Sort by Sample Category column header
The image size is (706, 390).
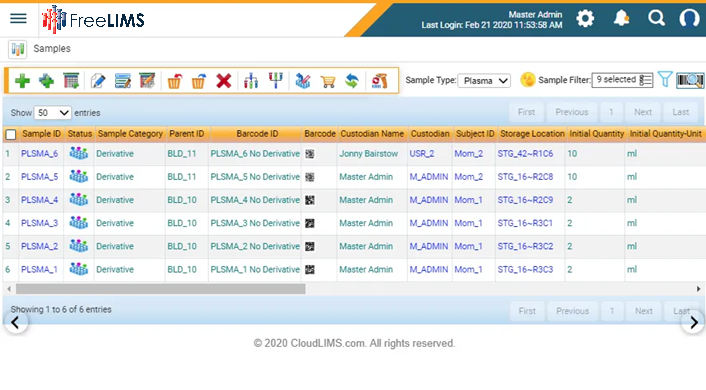130,134
